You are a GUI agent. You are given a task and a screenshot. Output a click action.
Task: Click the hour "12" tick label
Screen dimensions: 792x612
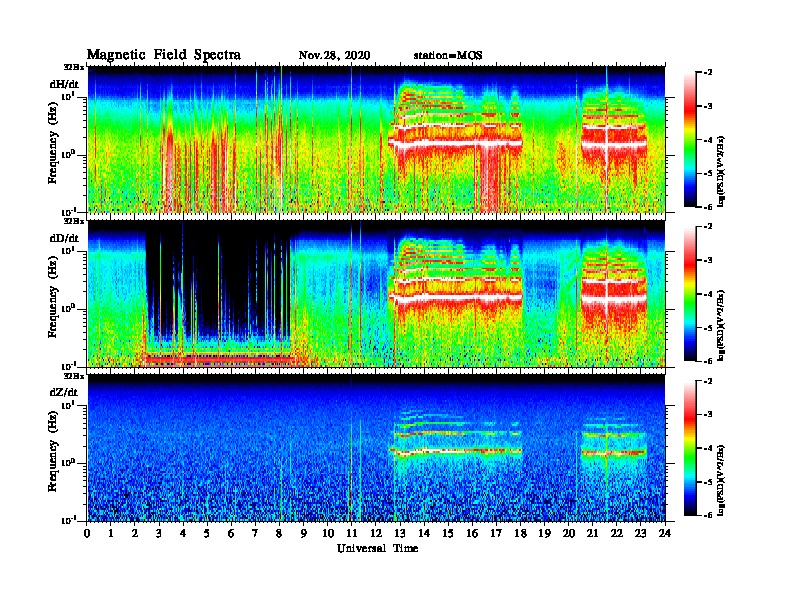(x=376, y=533)
